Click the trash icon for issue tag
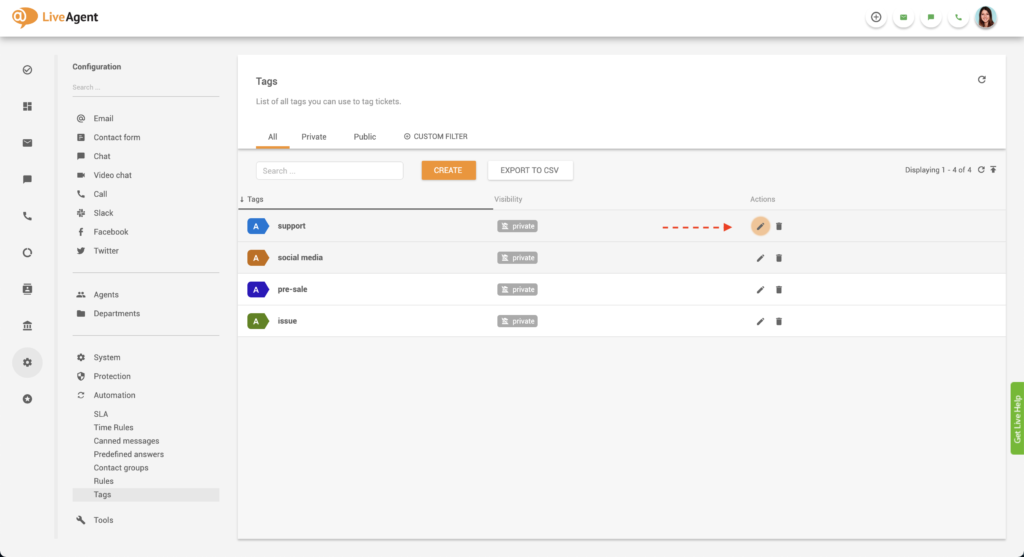Screen dimensions: 1024x557 coord(779,321)
